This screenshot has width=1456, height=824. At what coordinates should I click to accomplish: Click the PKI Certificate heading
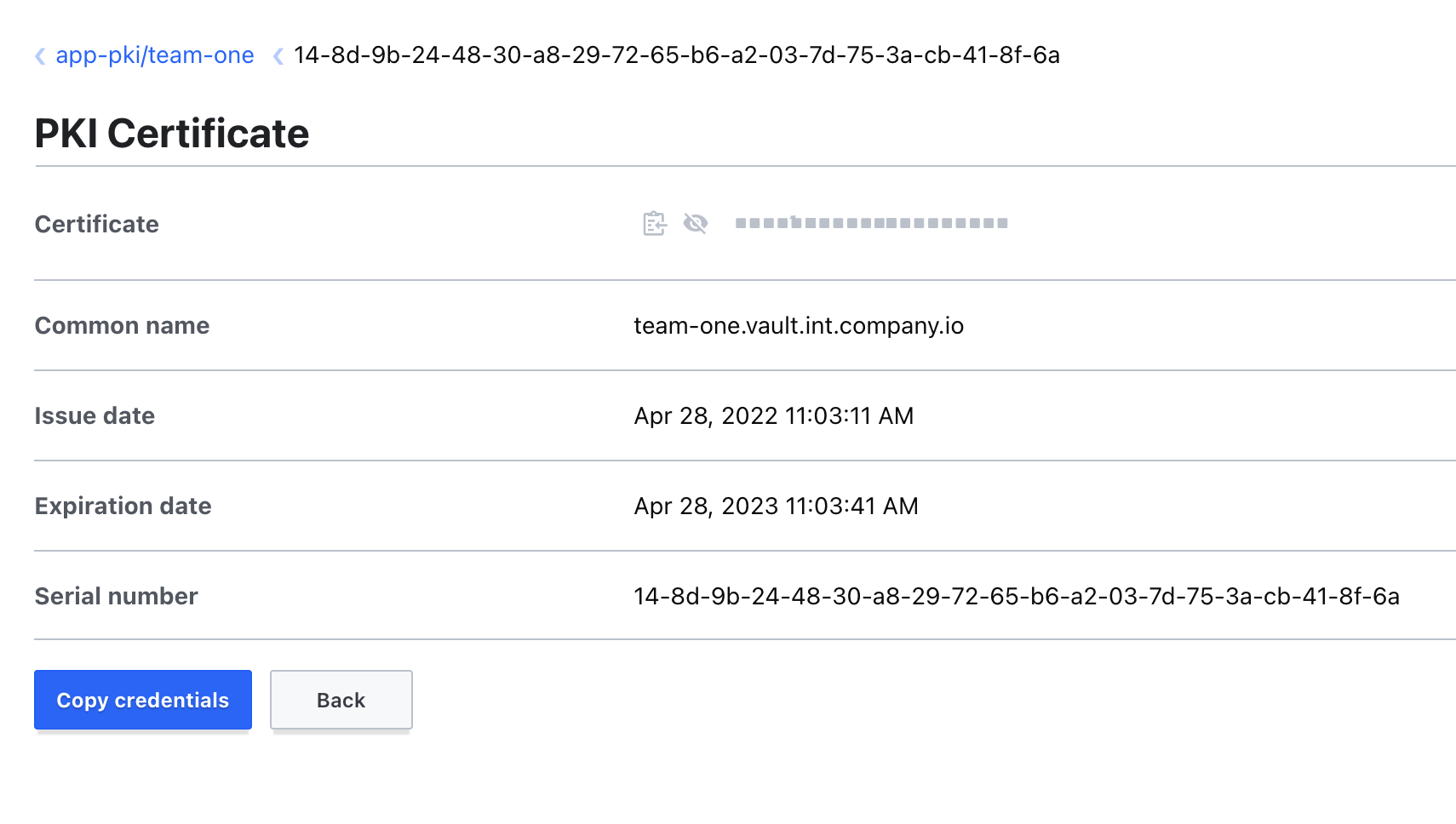pos(172,134)
